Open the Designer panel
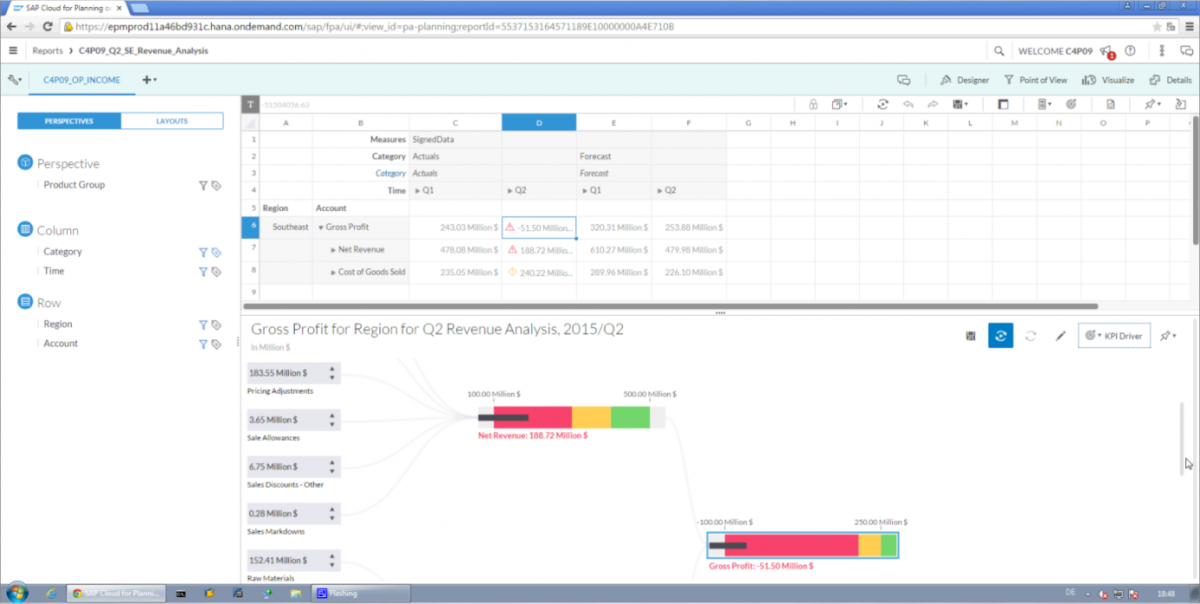1200x604 pixels. pyautogui.click(x=965, y=80)
